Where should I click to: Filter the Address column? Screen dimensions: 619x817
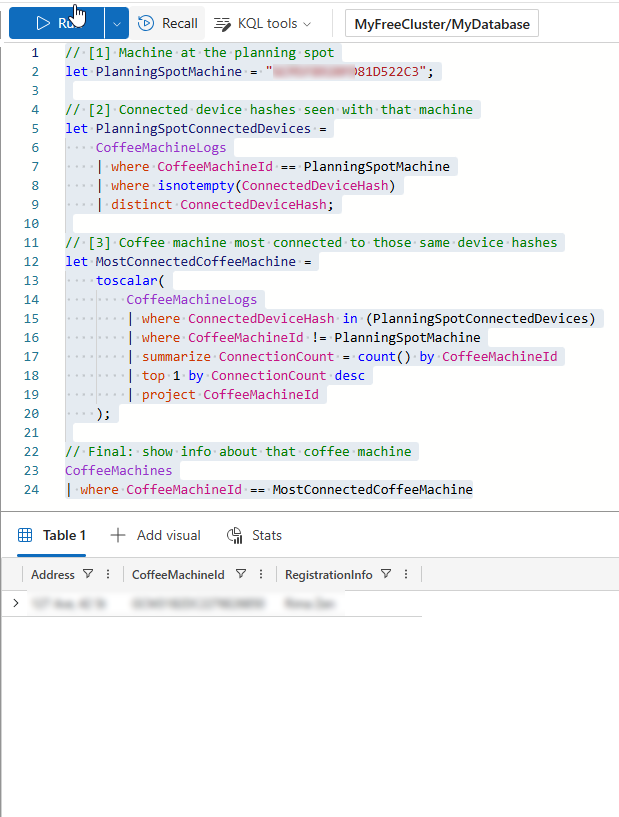pos(88,574)
